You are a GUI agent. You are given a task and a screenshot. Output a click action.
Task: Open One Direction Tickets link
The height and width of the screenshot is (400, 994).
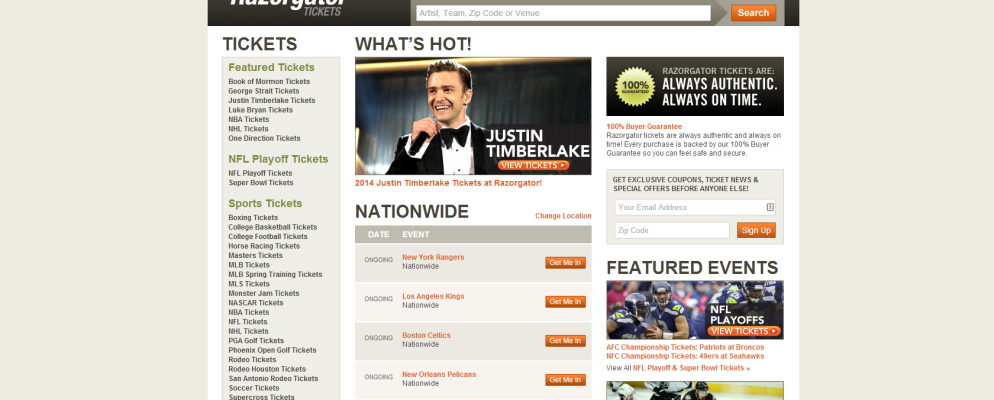click(x=264, y=139)
